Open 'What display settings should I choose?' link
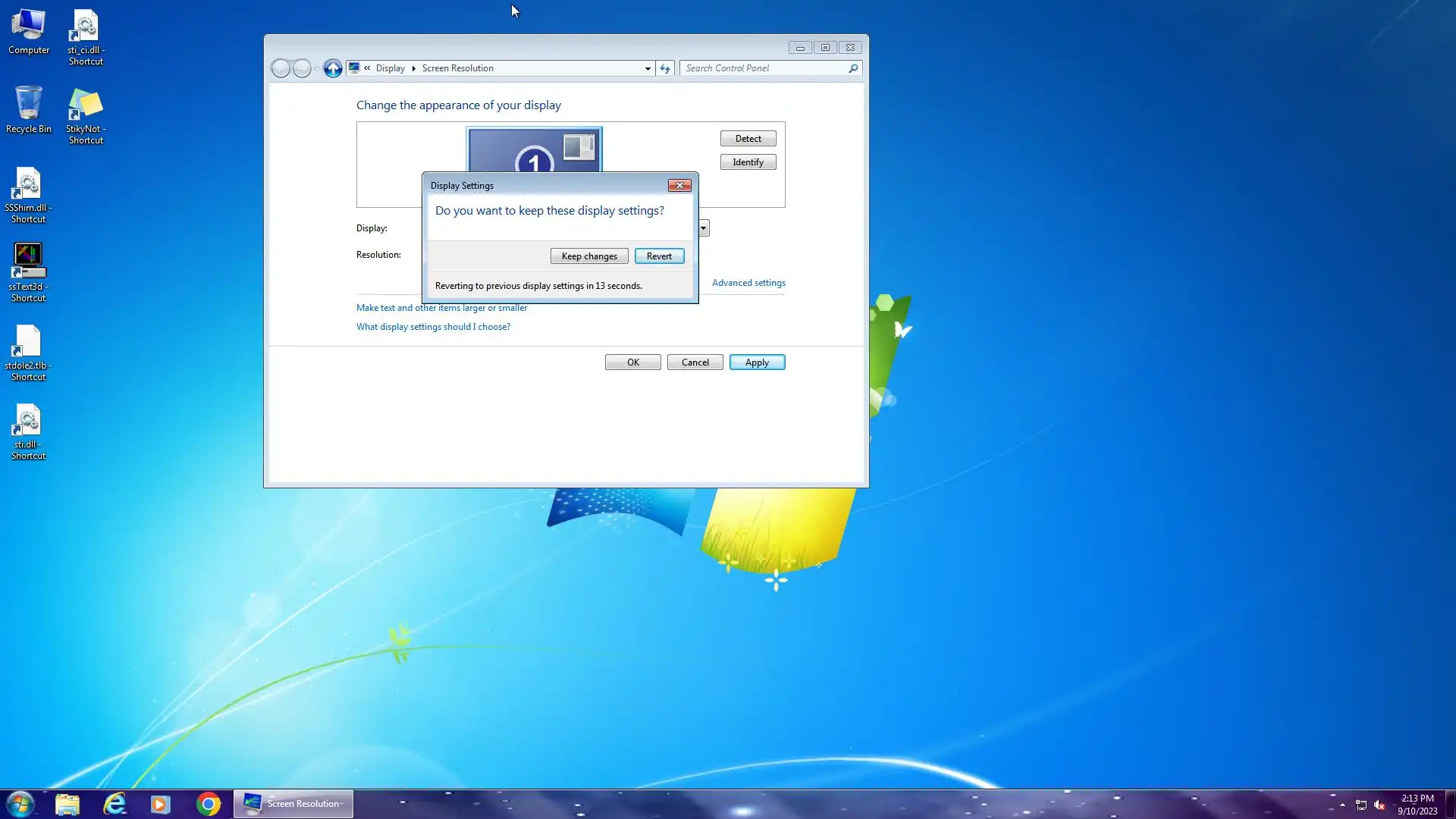1456x819 pixels. (433, 327)
